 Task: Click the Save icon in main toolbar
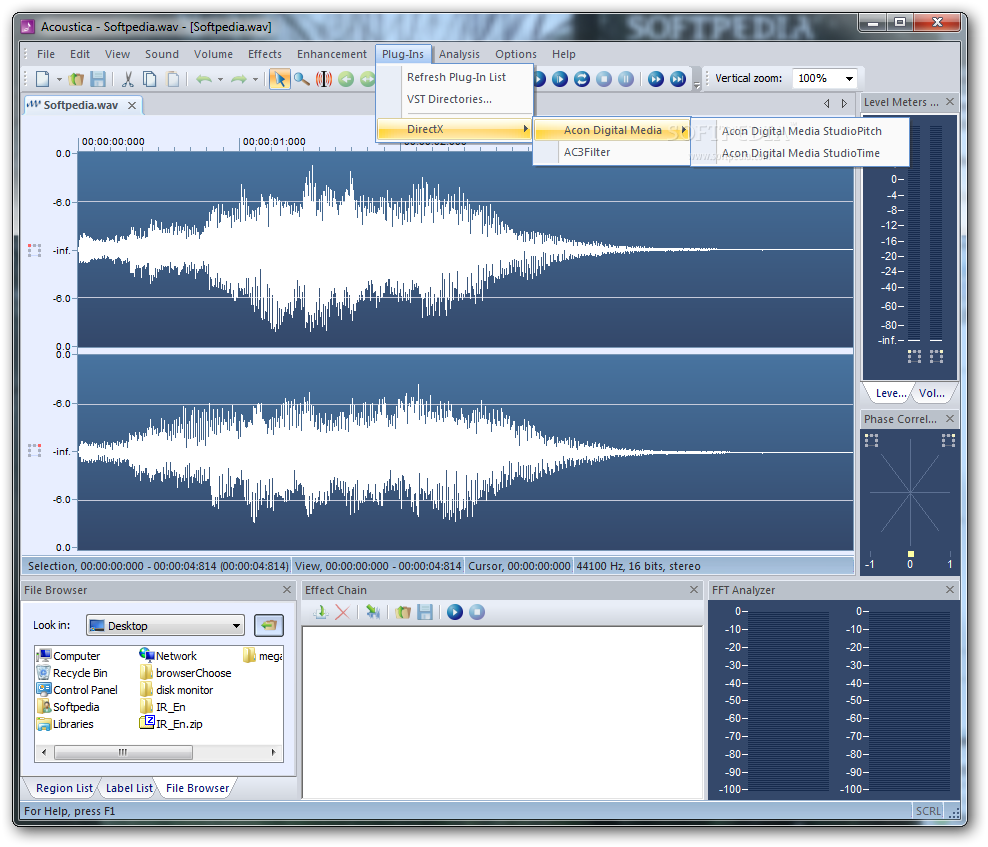98,79
